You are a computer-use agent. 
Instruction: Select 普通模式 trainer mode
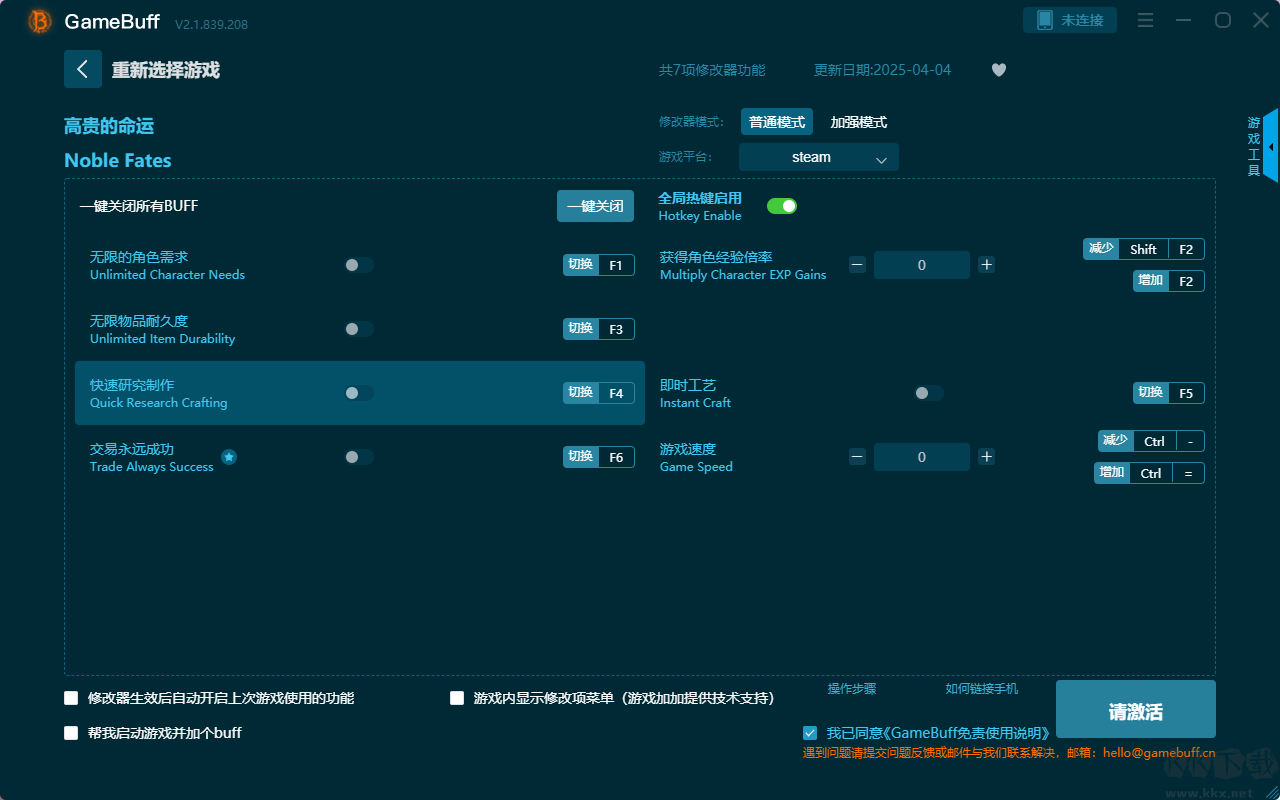777,122
